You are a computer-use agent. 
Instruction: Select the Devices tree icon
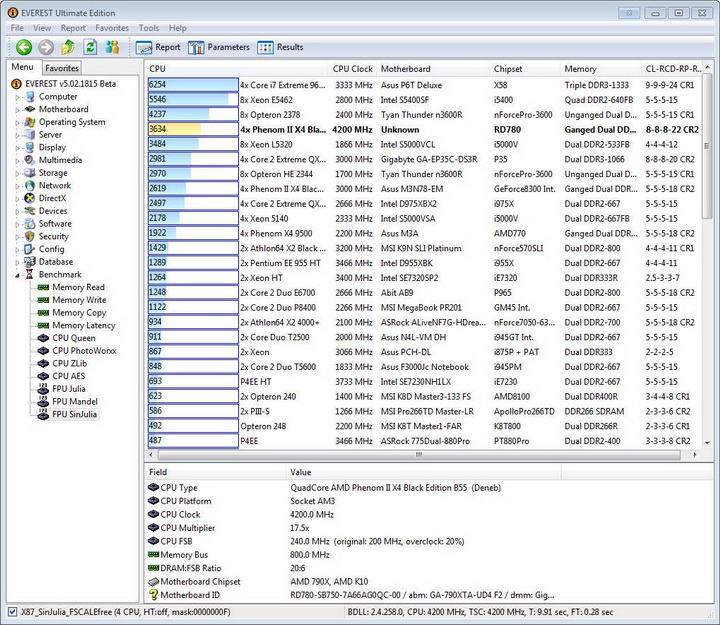(30, 211)
